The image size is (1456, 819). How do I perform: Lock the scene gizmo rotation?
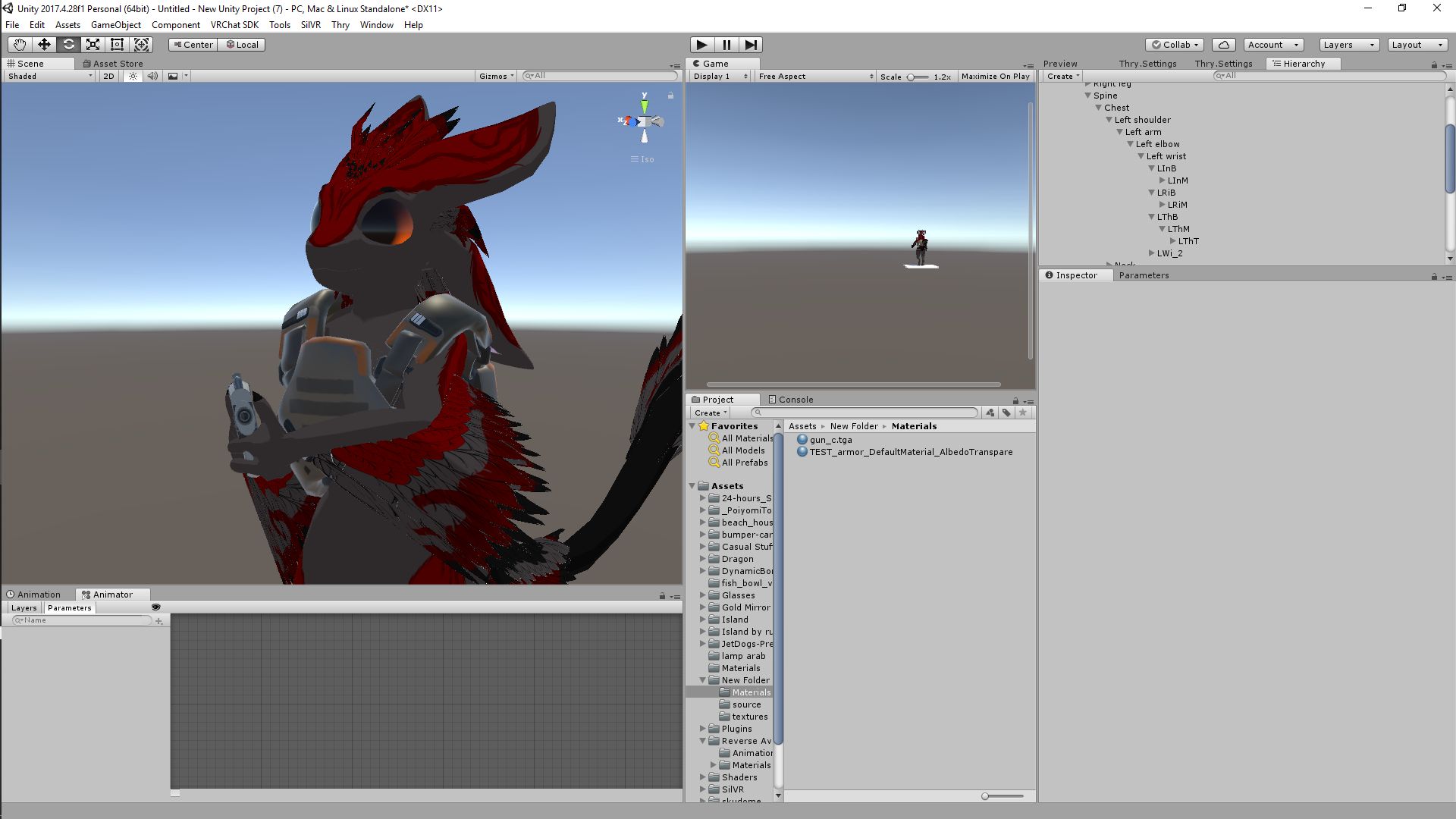coord(670,96)
